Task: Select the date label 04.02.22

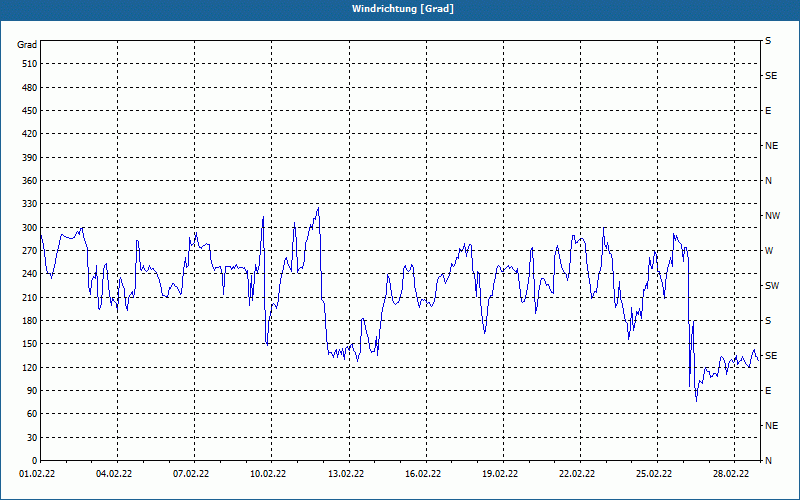Action: (x=114, y=474)
